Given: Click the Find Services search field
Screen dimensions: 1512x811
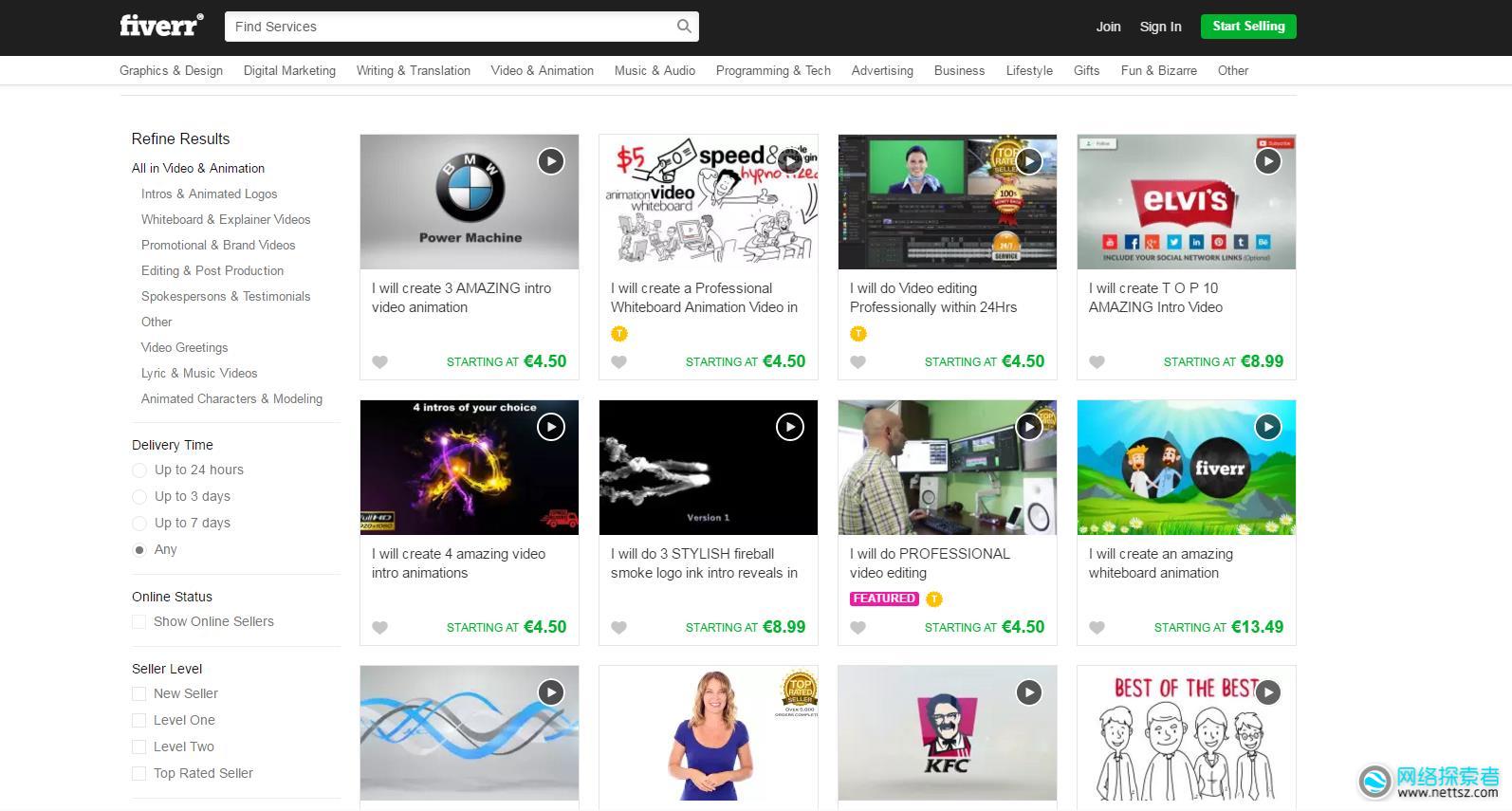Looking at the screenshot, I should 452,27.
